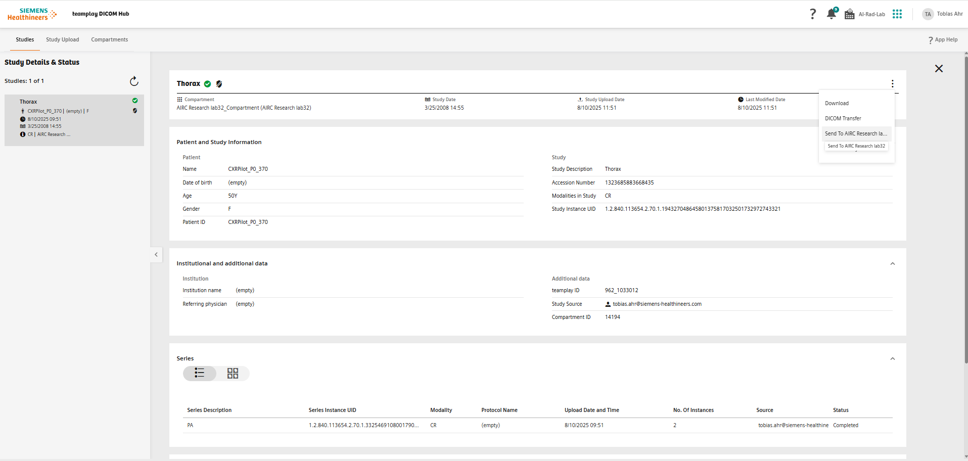968x461 pixels.
Task: Select the Thorax study card in list
Action: [x=74, y=118]
